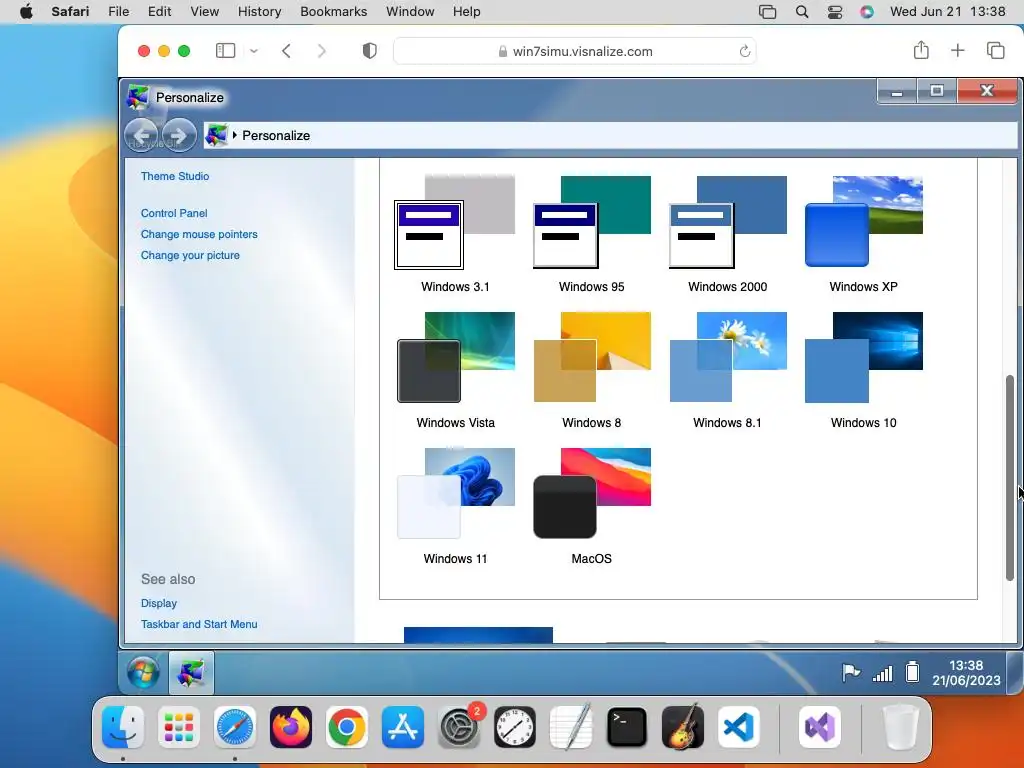The image size is (1024, 768).
Task: Open Launchpad from the Dock
Action: pyautogui.click(x=179, y=726)
